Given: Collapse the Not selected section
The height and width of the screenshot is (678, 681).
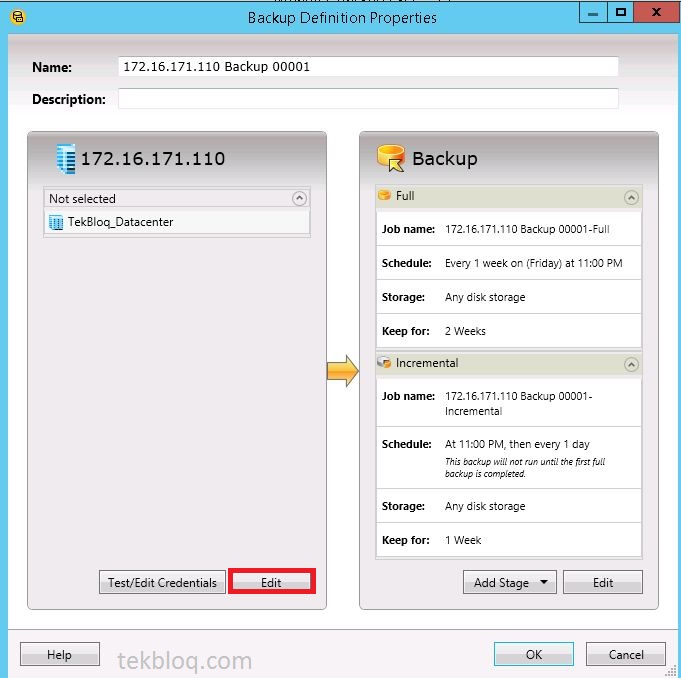Looking at the screenshot, I should point(299,198).
